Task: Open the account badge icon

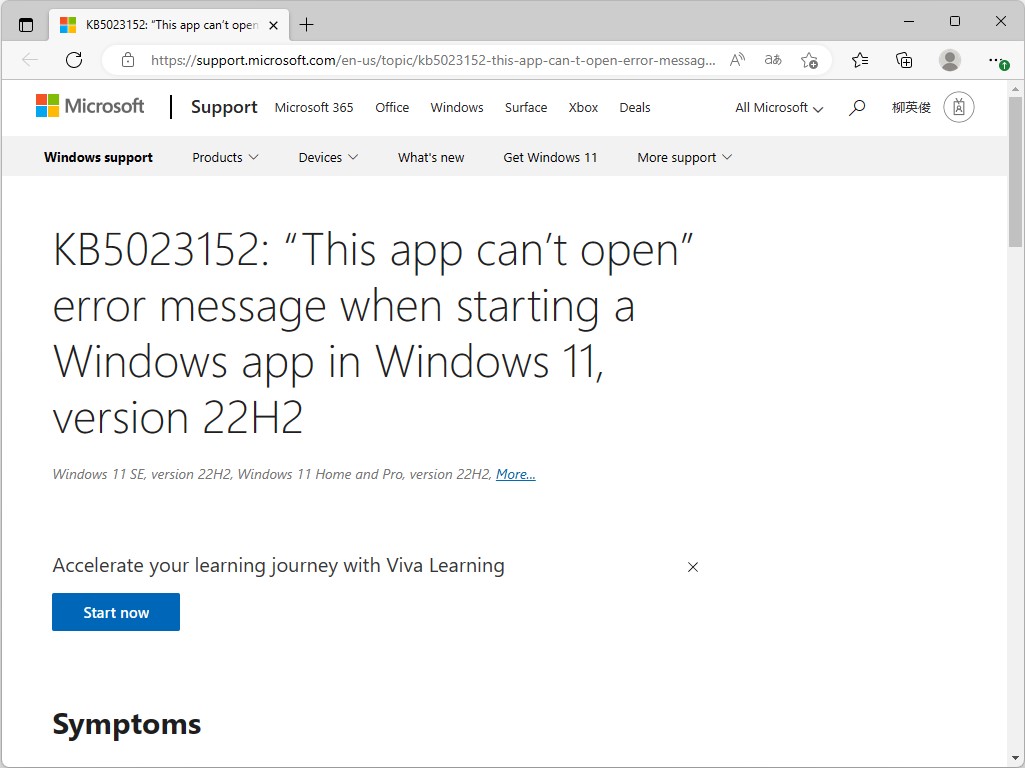Action: 958,107
